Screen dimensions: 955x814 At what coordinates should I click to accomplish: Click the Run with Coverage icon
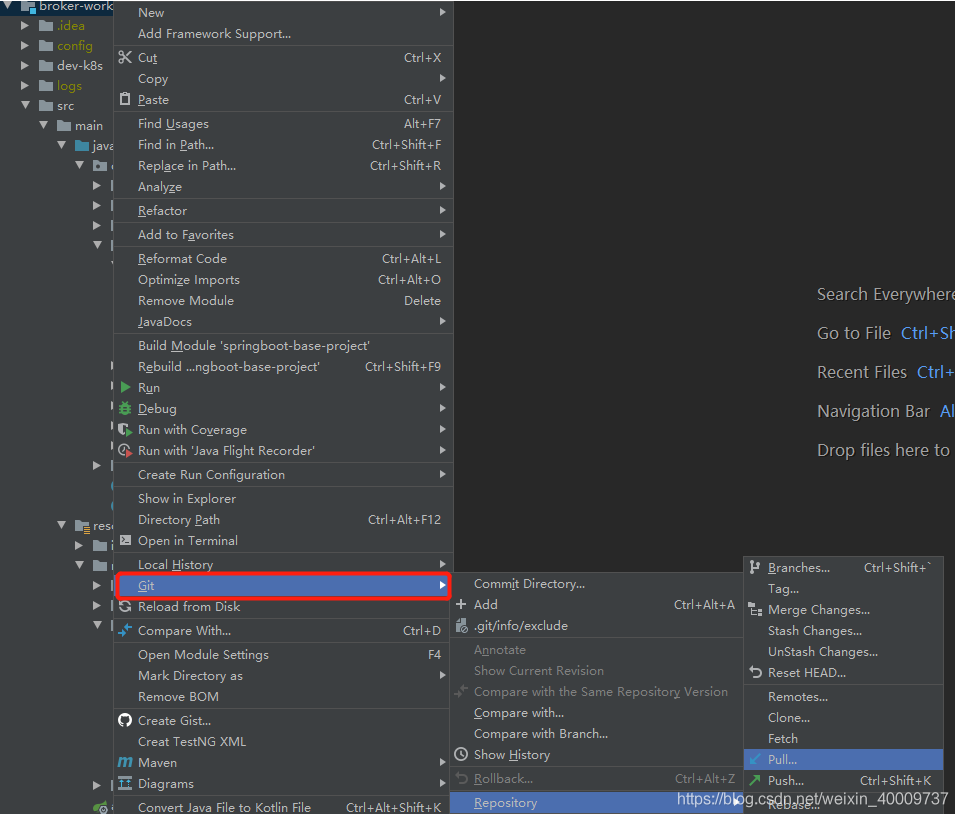(125, 430)
